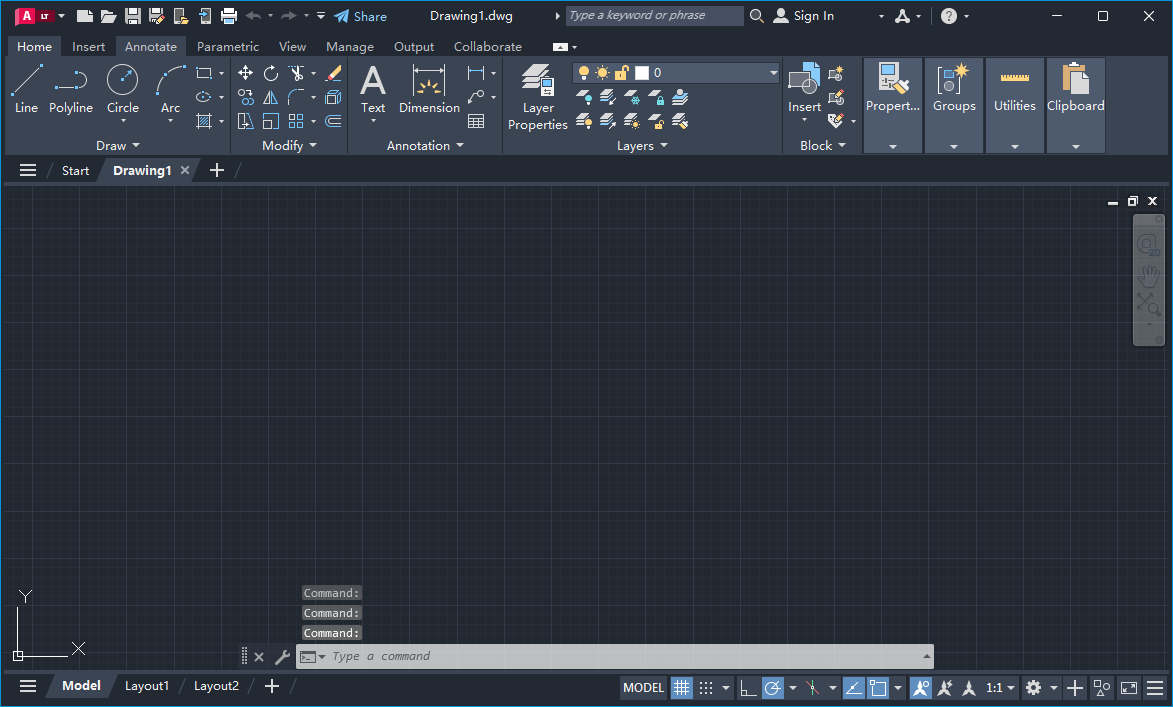
Task: Select the Arc tool
Action: click(168, 90)
